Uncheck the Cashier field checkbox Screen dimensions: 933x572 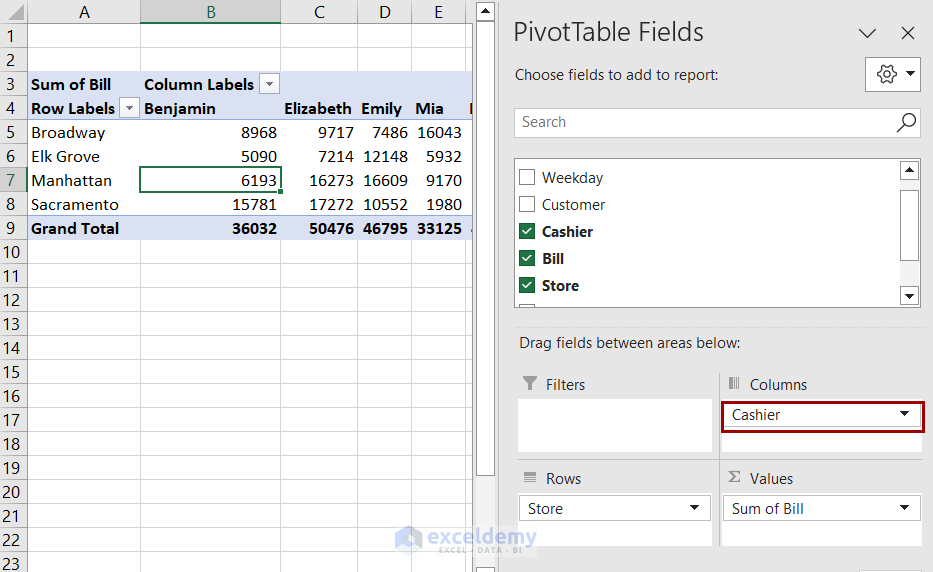[x=527, y=232]
